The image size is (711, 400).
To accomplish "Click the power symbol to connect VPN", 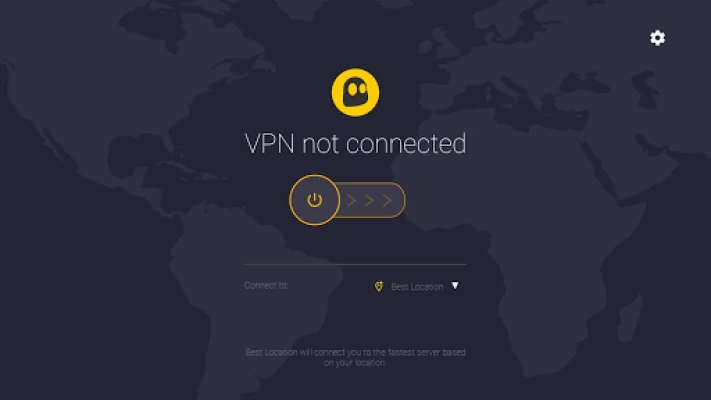I will (x=315, y=200).
